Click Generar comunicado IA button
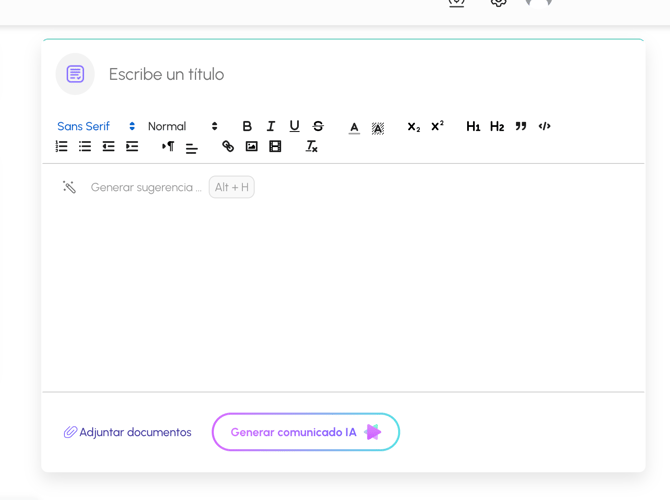This screenshot has height=500, width=670. [306, 432]
